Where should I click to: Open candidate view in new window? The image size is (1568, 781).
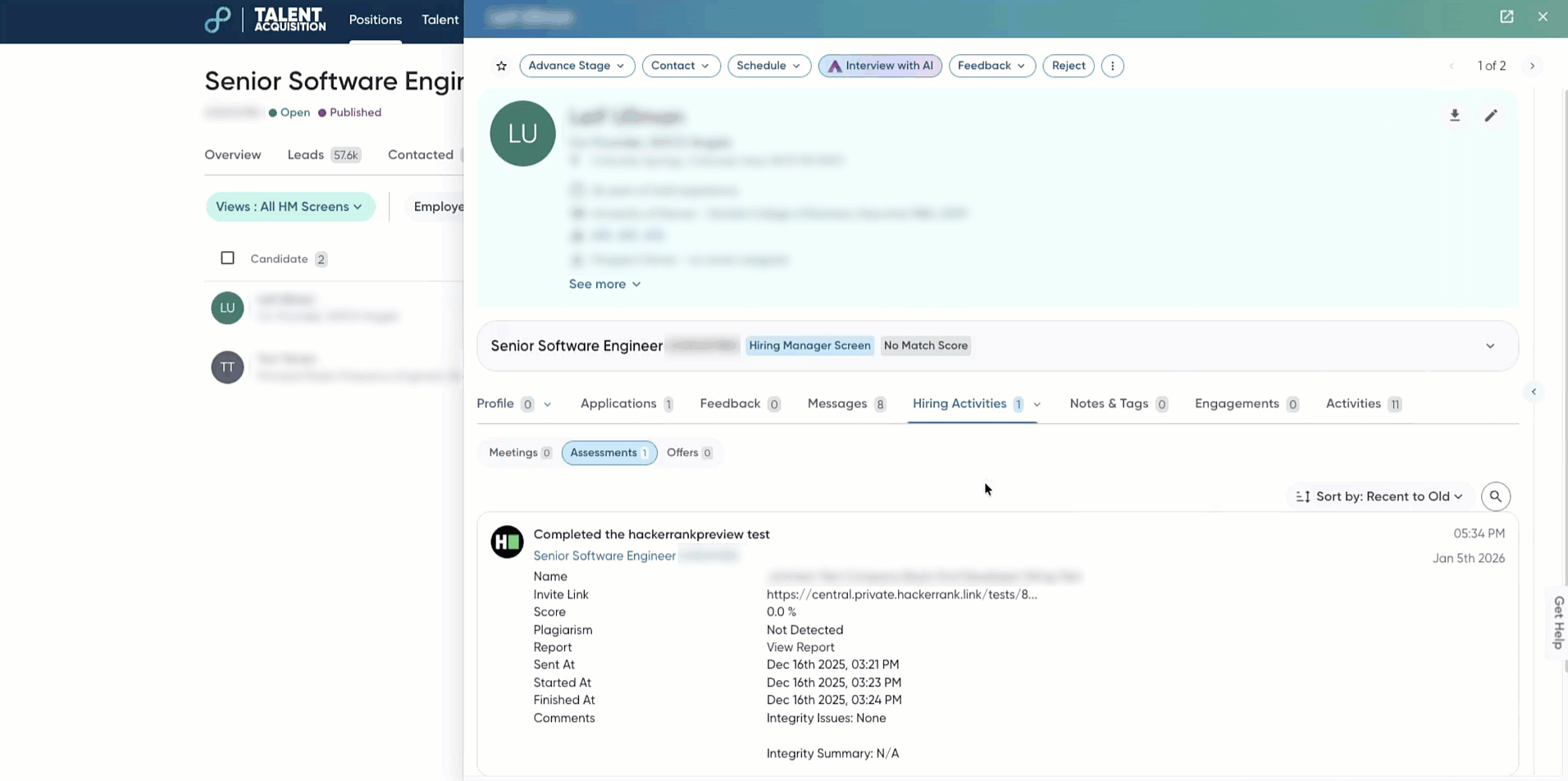pyautogui.click(x=1507, y=16)
